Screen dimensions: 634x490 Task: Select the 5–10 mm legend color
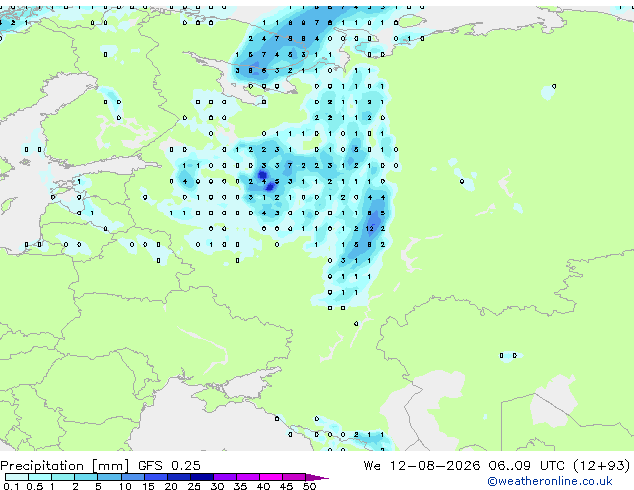(x=109, y=477)
